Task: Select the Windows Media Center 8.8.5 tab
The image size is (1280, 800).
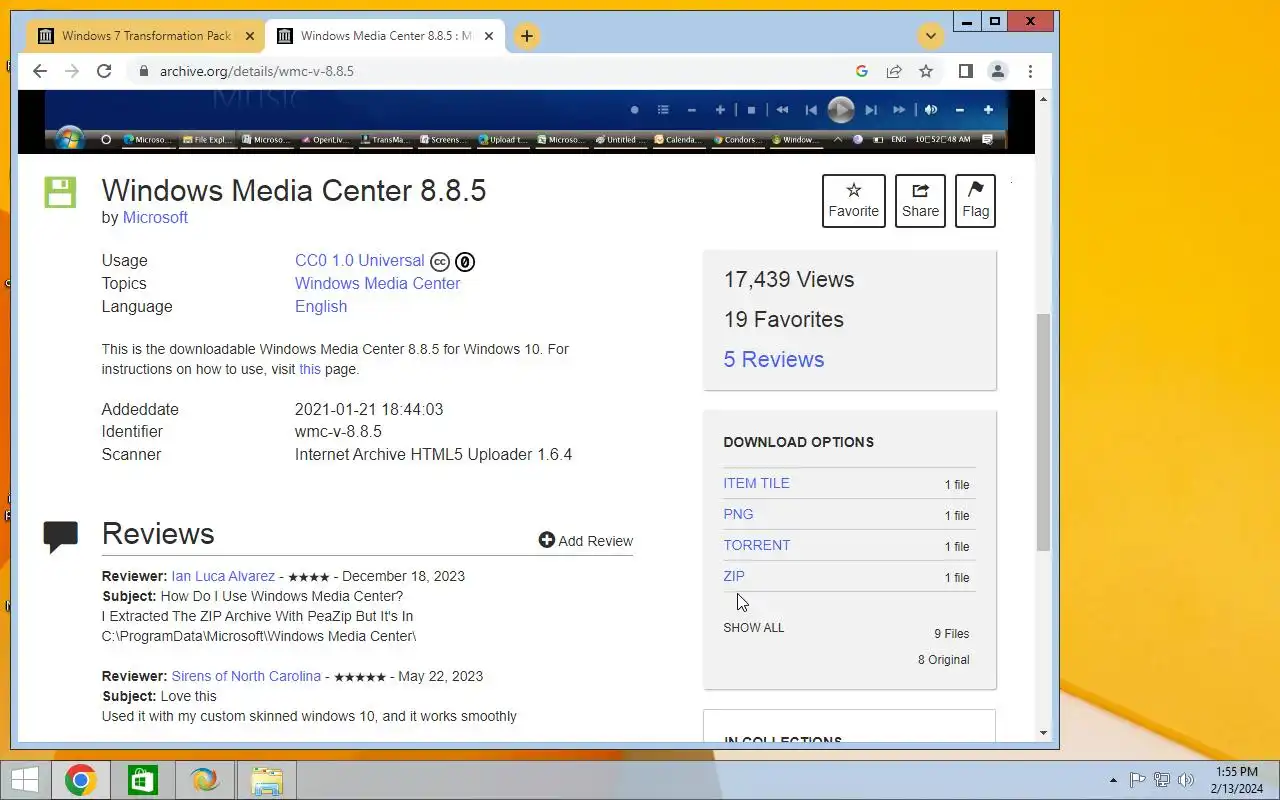Action: point(385,36)
